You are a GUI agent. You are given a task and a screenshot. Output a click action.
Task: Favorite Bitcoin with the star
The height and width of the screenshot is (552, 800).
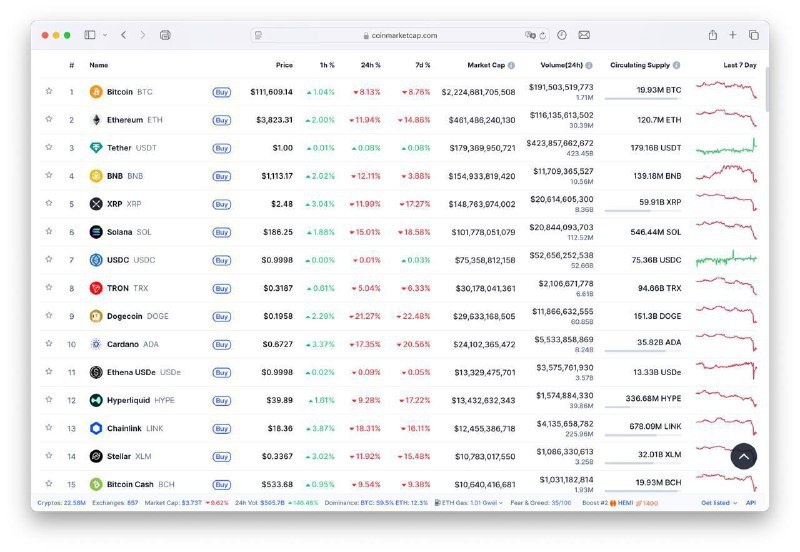[x=49, y=91]
